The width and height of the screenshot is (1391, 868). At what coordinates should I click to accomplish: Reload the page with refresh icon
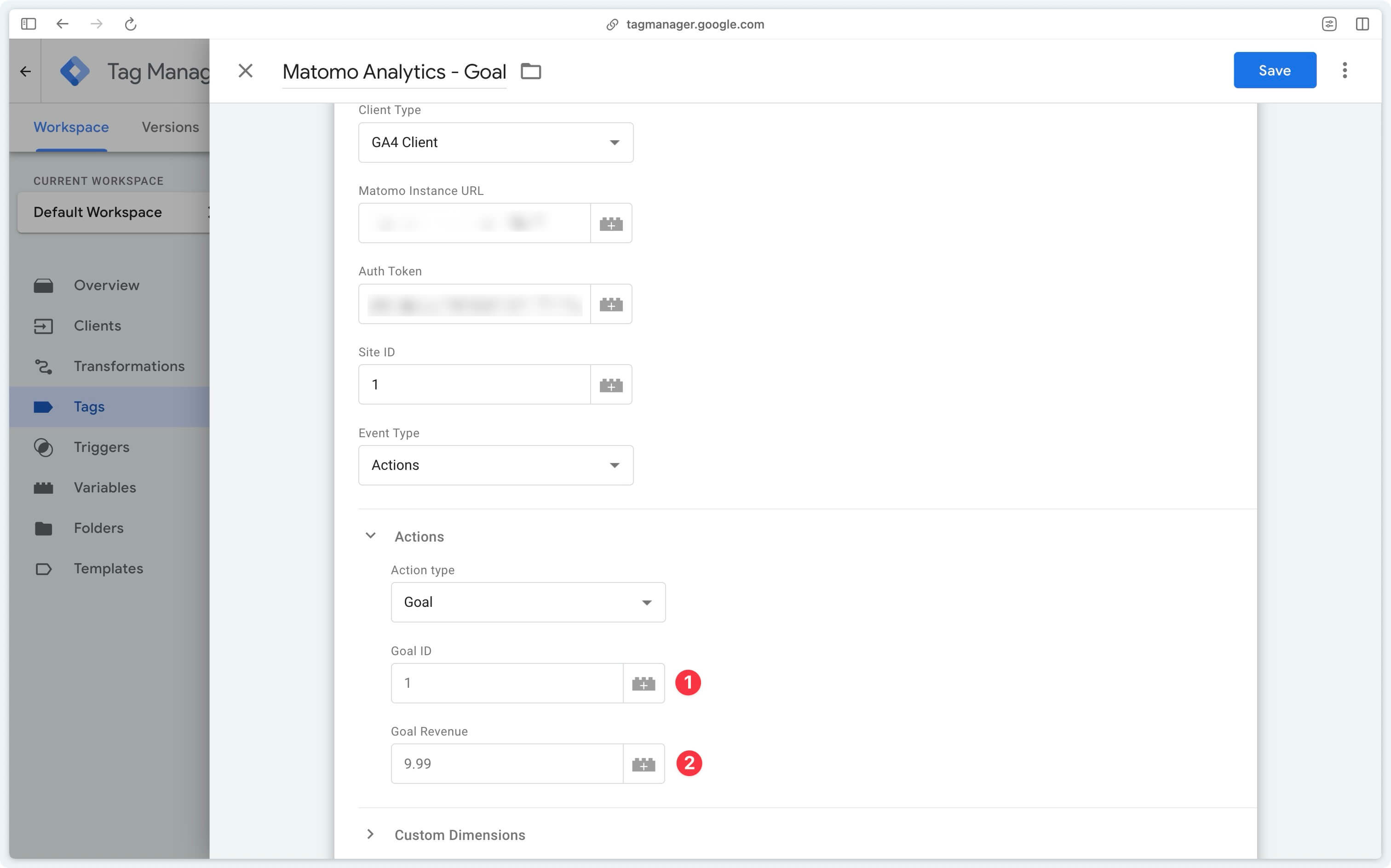(131, 24)
